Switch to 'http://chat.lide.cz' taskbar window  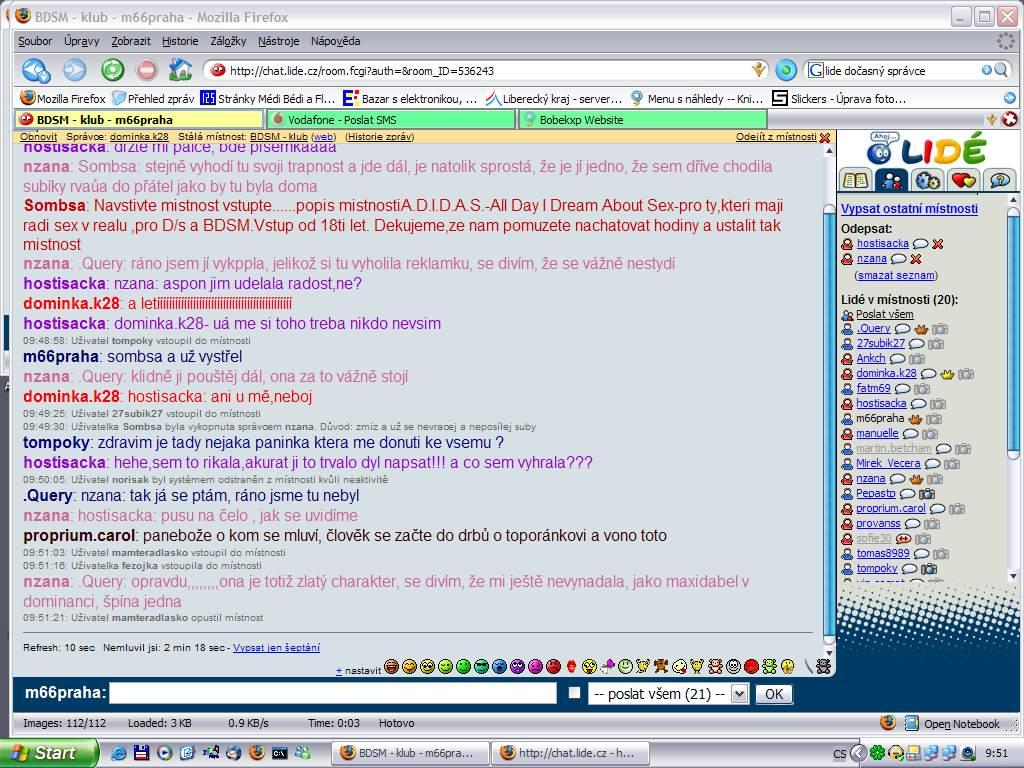pos(570,753)
